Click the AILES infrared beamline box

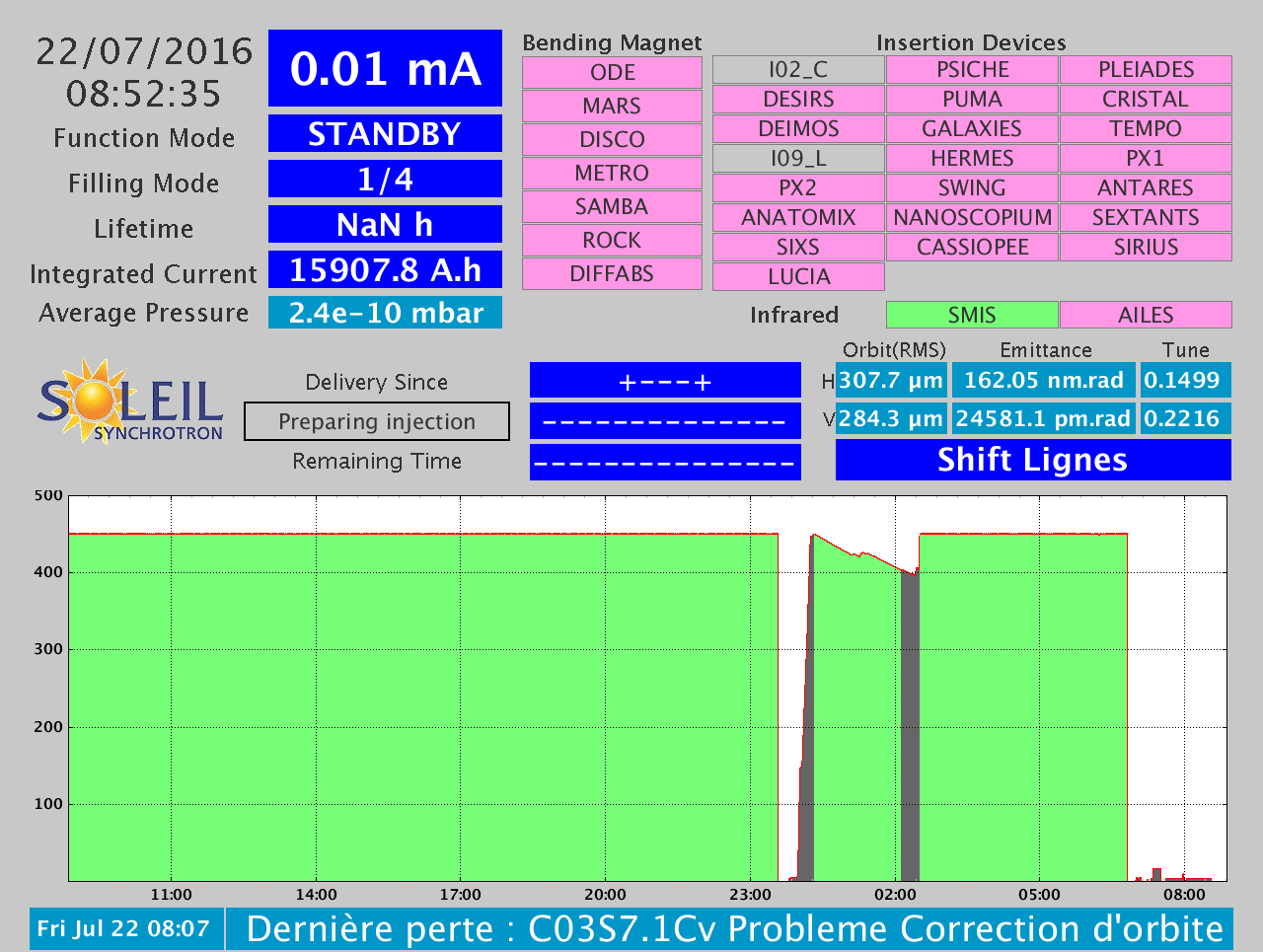pos(1146,315)
